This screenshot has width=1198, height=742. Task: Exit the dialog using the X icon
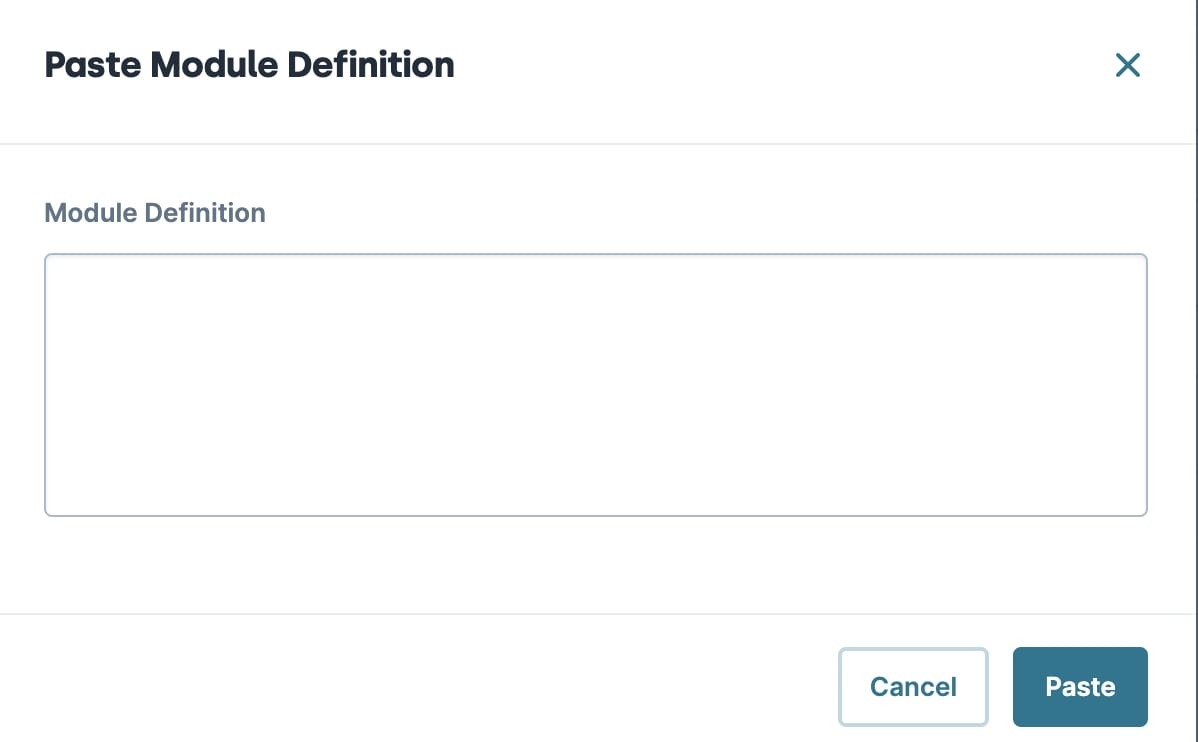(1127, 65)
